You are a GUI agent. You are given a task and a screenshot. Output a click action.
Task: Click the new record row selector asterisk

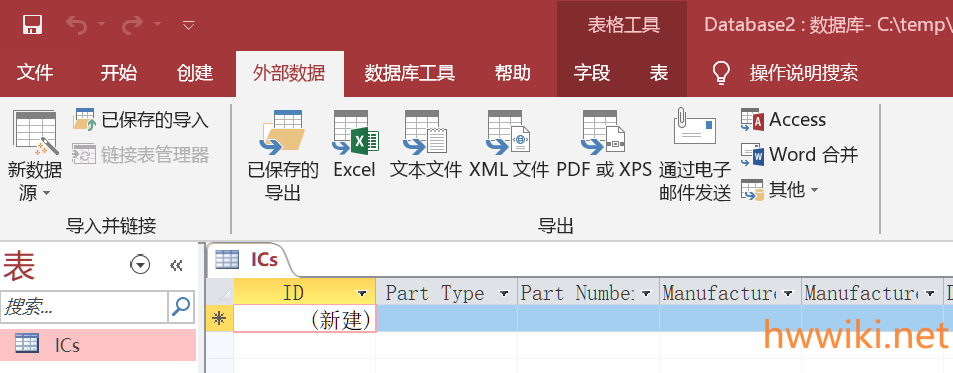click(x=219, y=319)
